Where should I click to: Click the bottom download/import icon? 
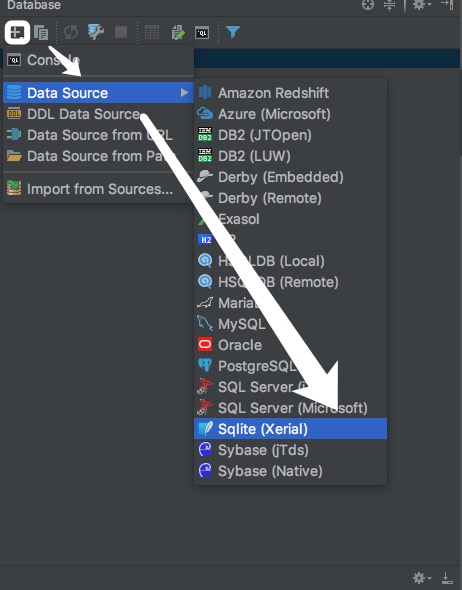point(447,578)
